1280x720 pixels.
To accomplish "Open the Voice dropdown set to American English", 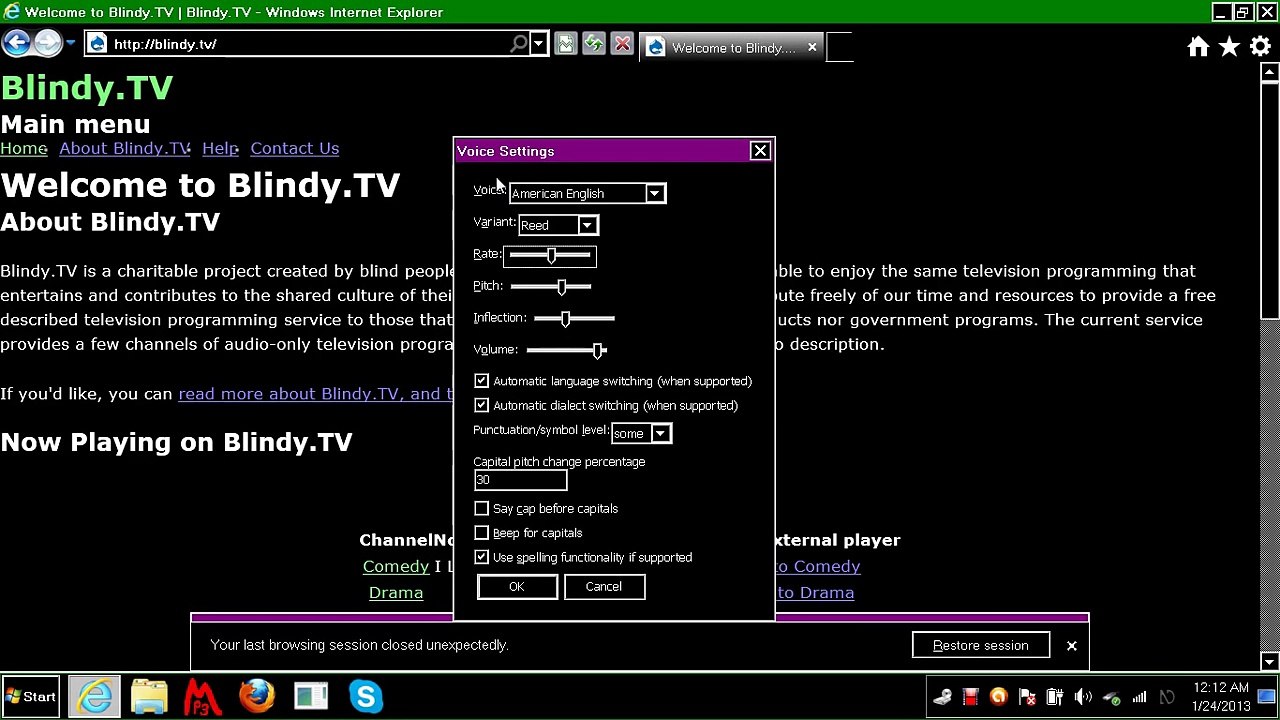I will pyautogui.click(x=587, y=193).
